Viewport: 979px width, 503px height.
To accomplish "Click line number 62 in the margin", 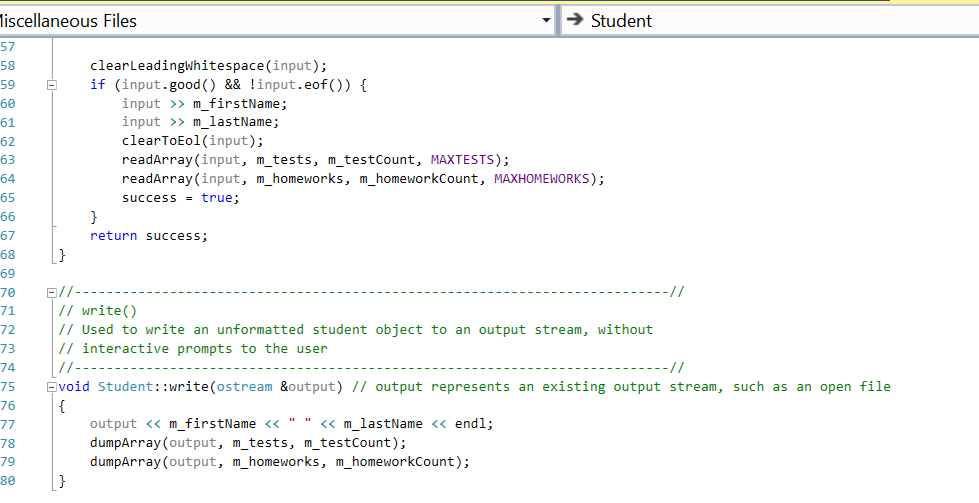I will (8, 141).
